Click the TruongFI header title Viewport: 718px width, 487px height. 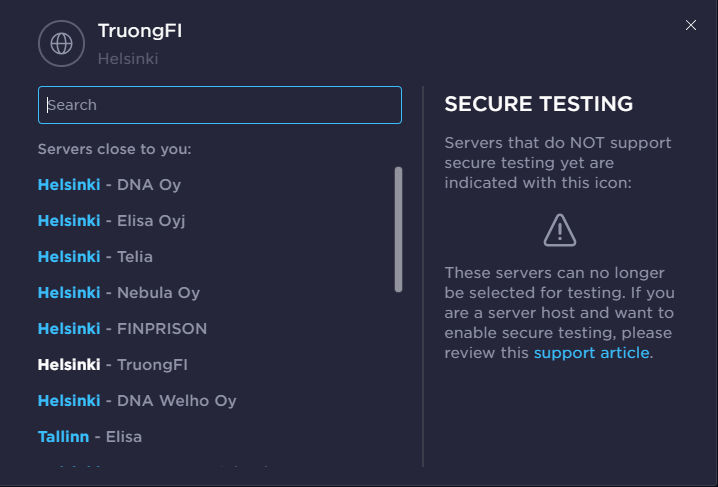140,31
